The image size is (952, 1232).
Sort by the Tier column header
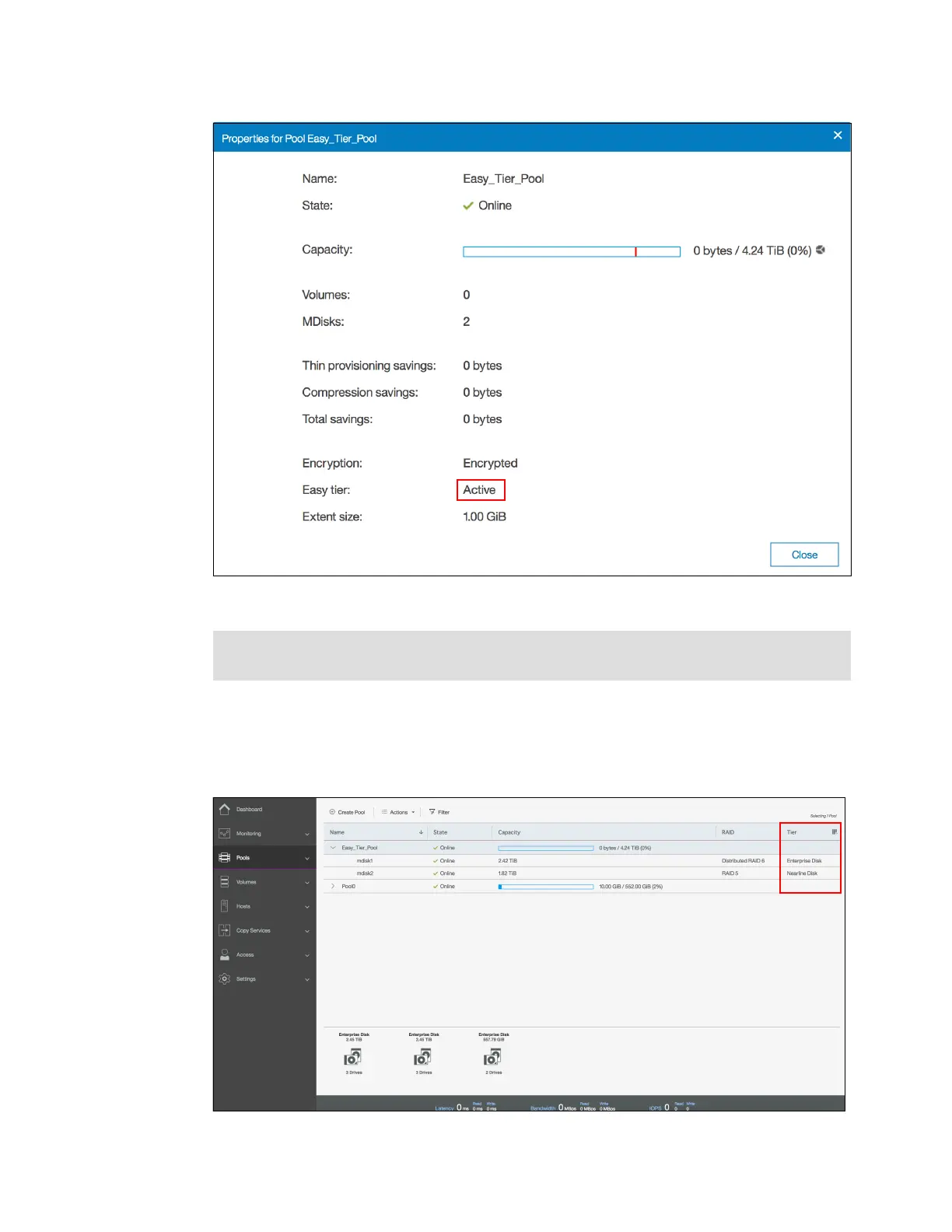point(792,832)
